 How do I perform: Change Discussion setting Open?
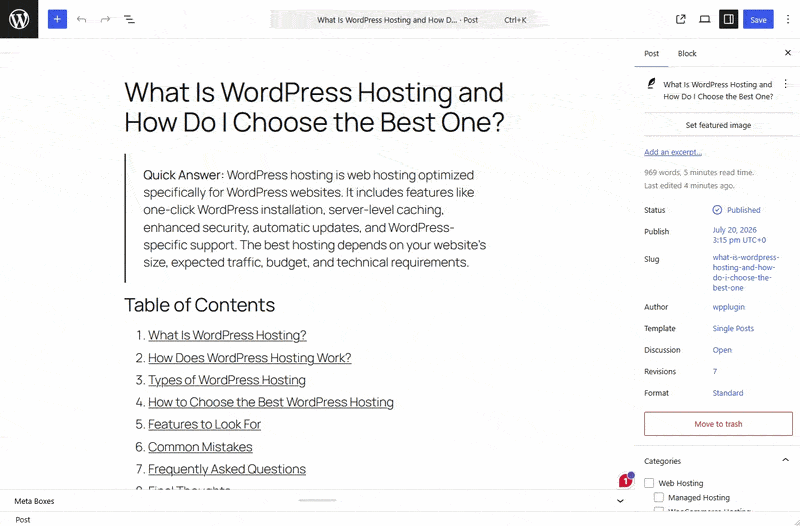[x=722, y=350]
